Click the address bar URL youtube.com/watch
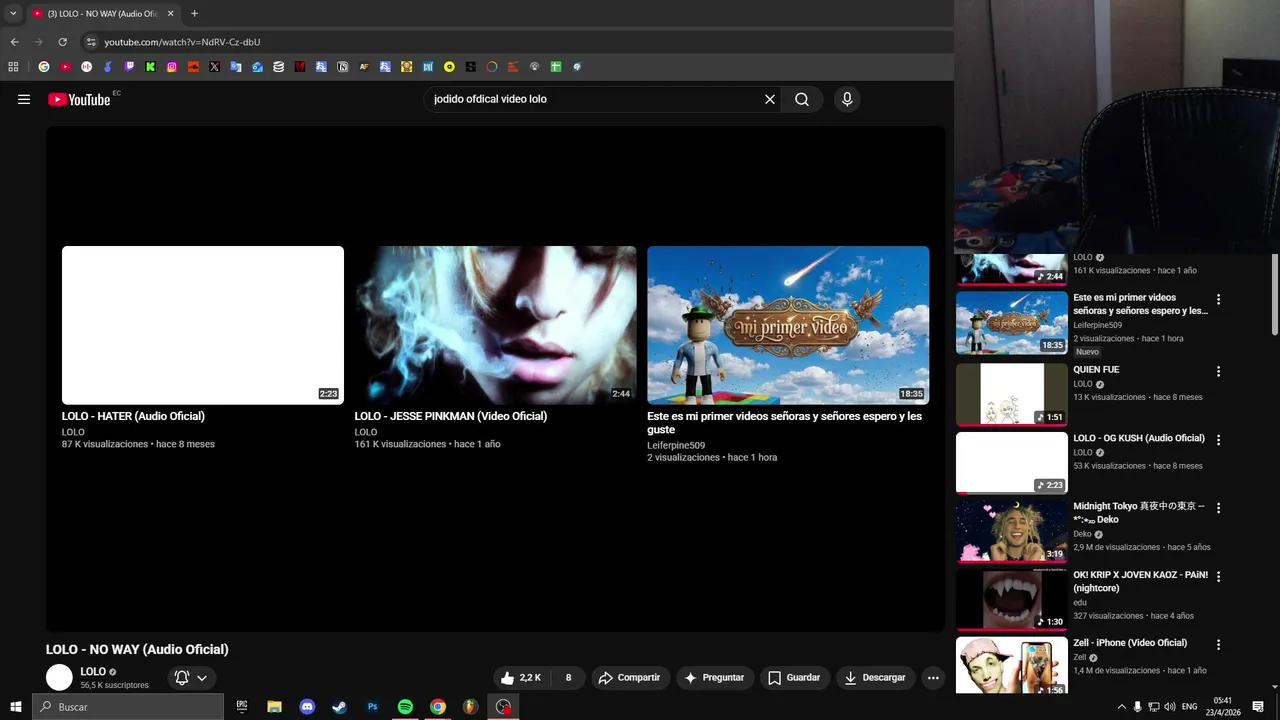Viewport: 1280px width, 720px height. tap(182, 42)
